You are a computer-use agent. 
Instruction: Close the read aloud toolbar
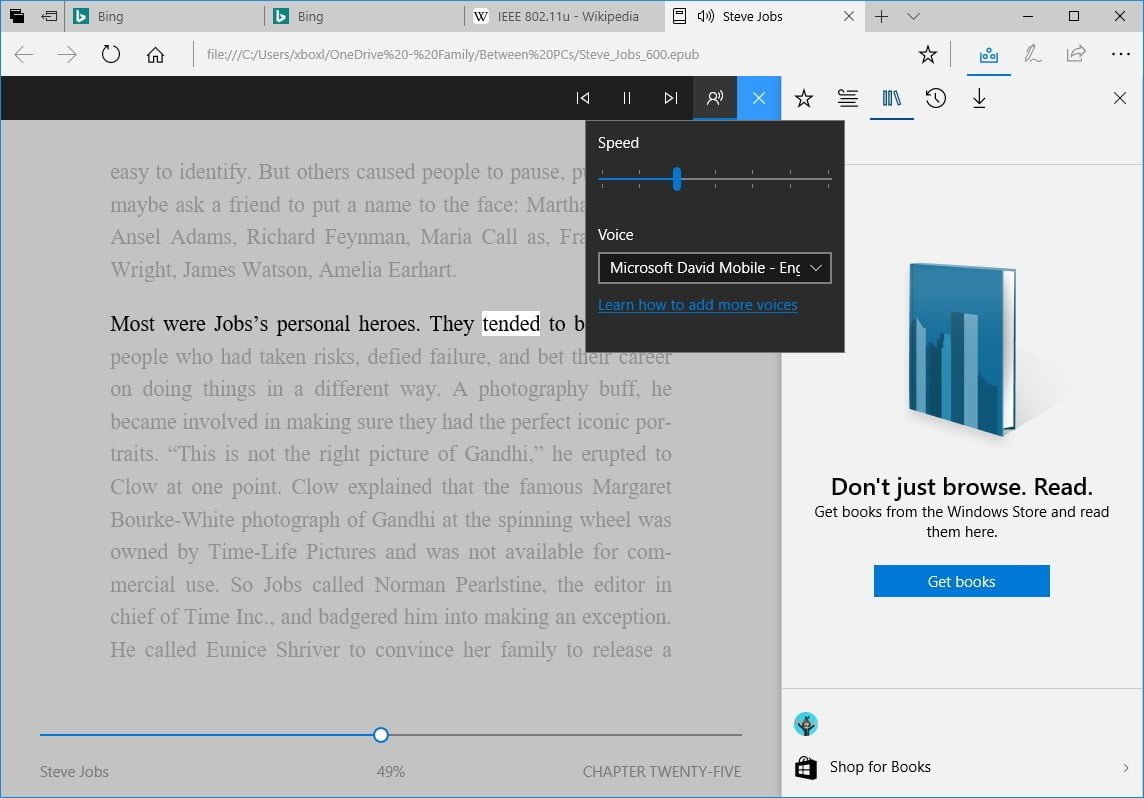(x=759, y=98)
